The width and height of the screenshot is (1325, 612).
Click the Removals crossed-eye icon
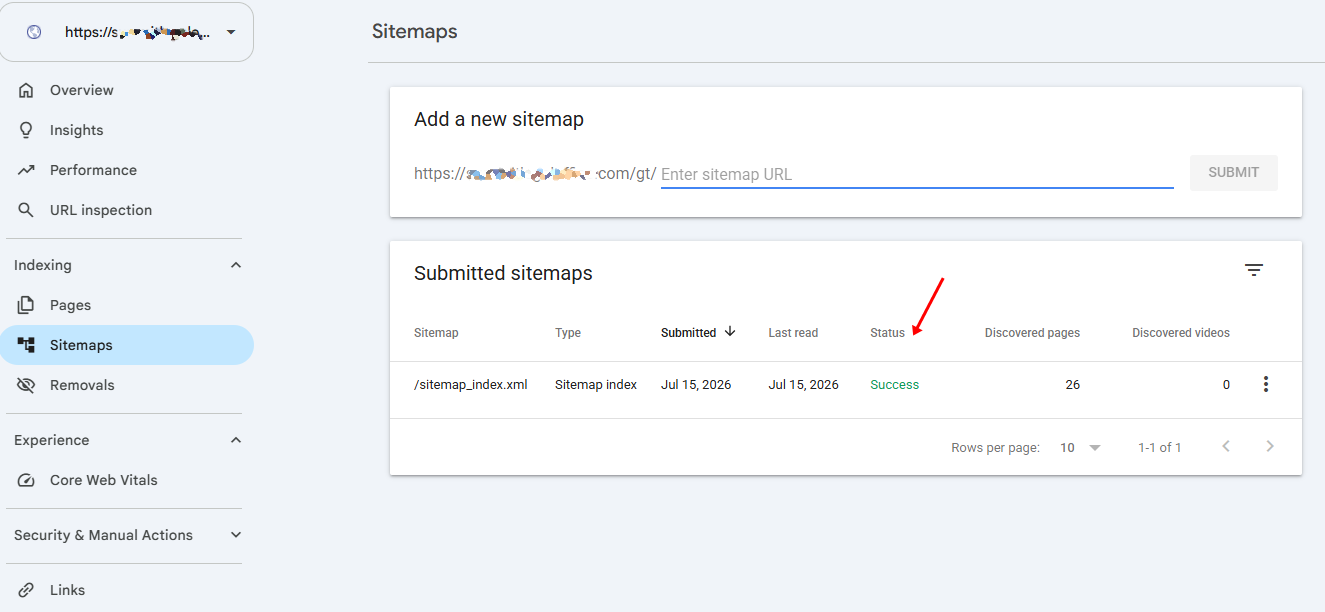[26, 385]
